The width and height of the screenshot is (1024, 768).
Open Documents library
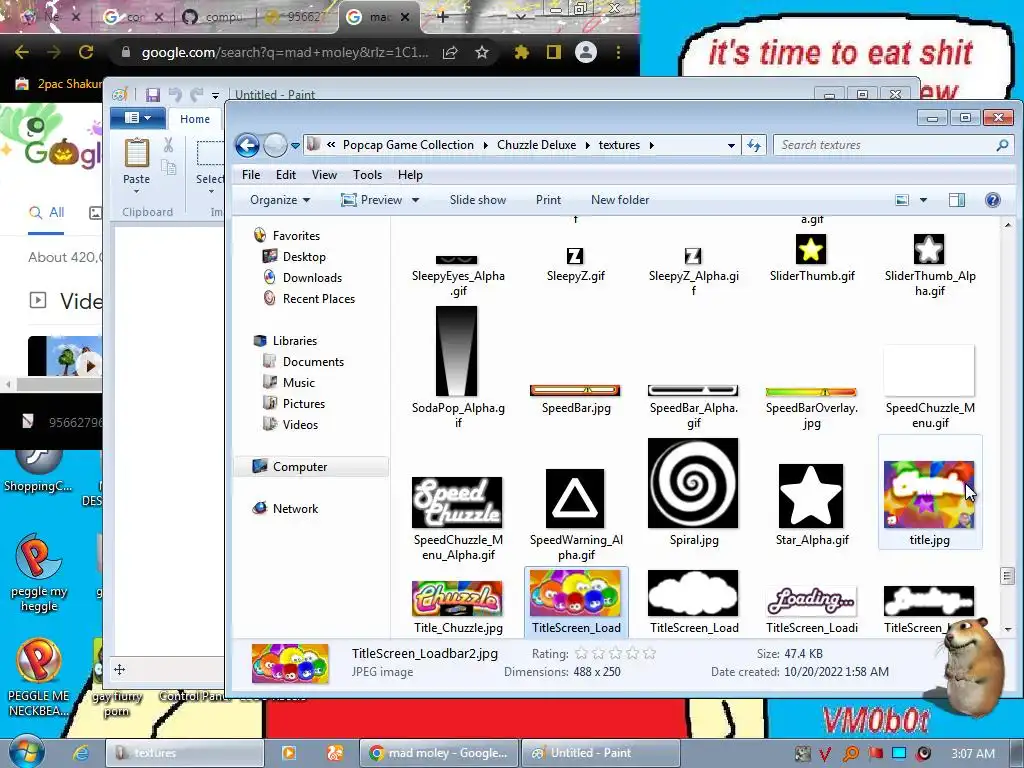(x=313, y=362)
